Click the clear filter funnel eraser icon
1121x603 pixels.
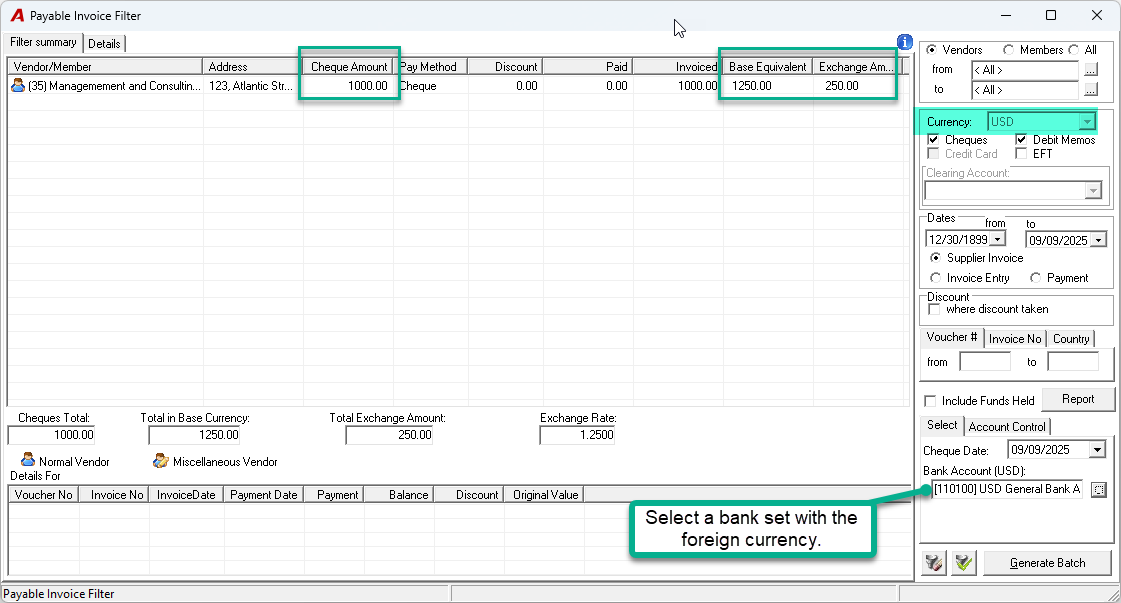tap(934, 563)
